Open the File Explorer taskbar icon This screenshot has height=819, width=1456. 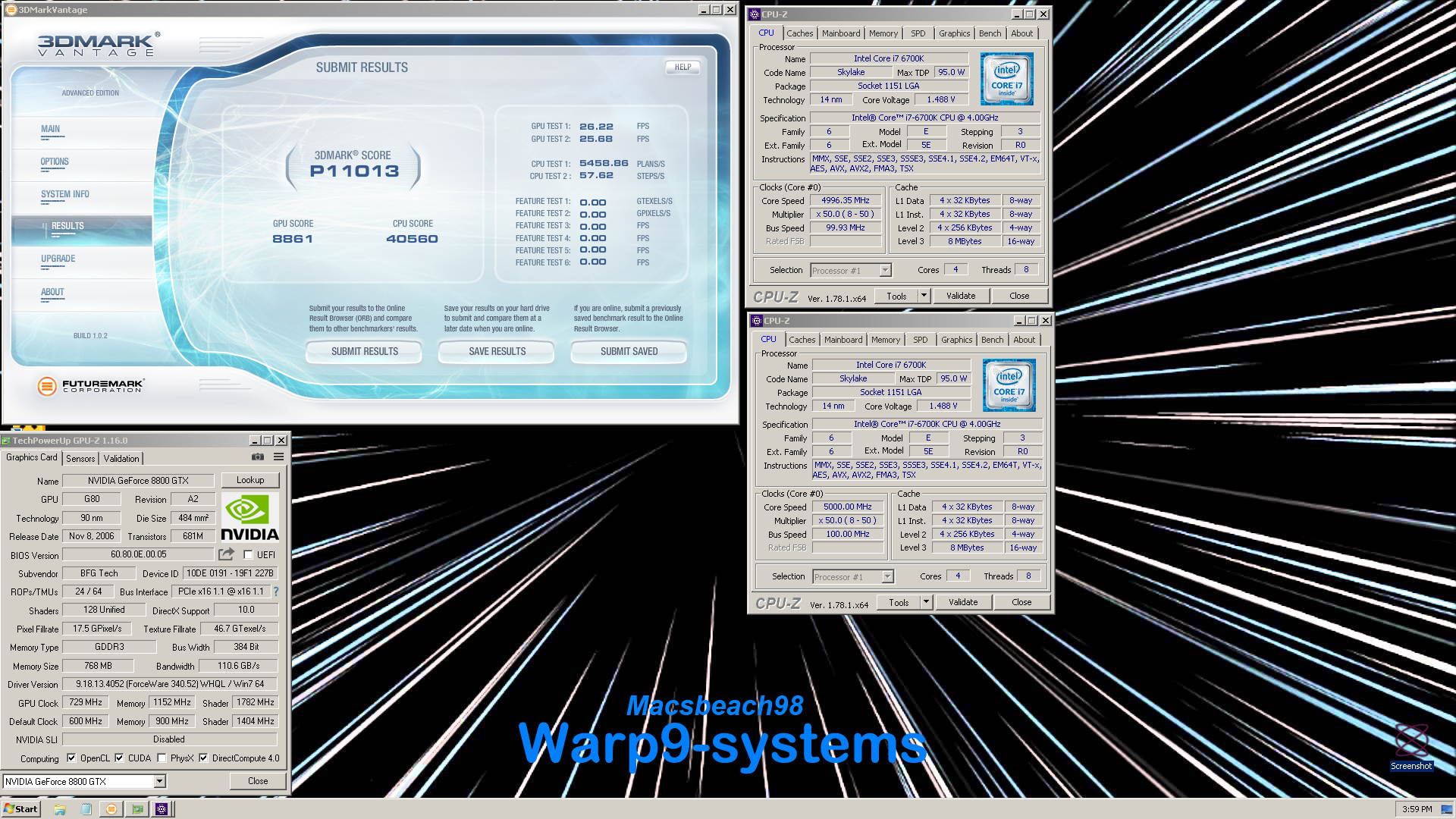click(60, 809)
